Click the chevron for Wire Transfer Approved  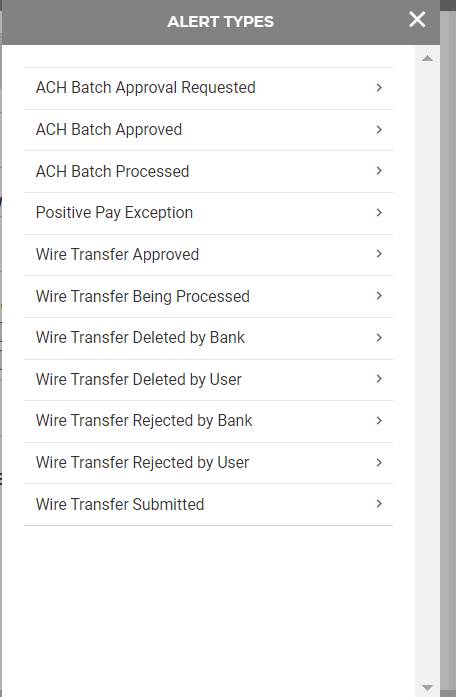(x=379, y=254)
